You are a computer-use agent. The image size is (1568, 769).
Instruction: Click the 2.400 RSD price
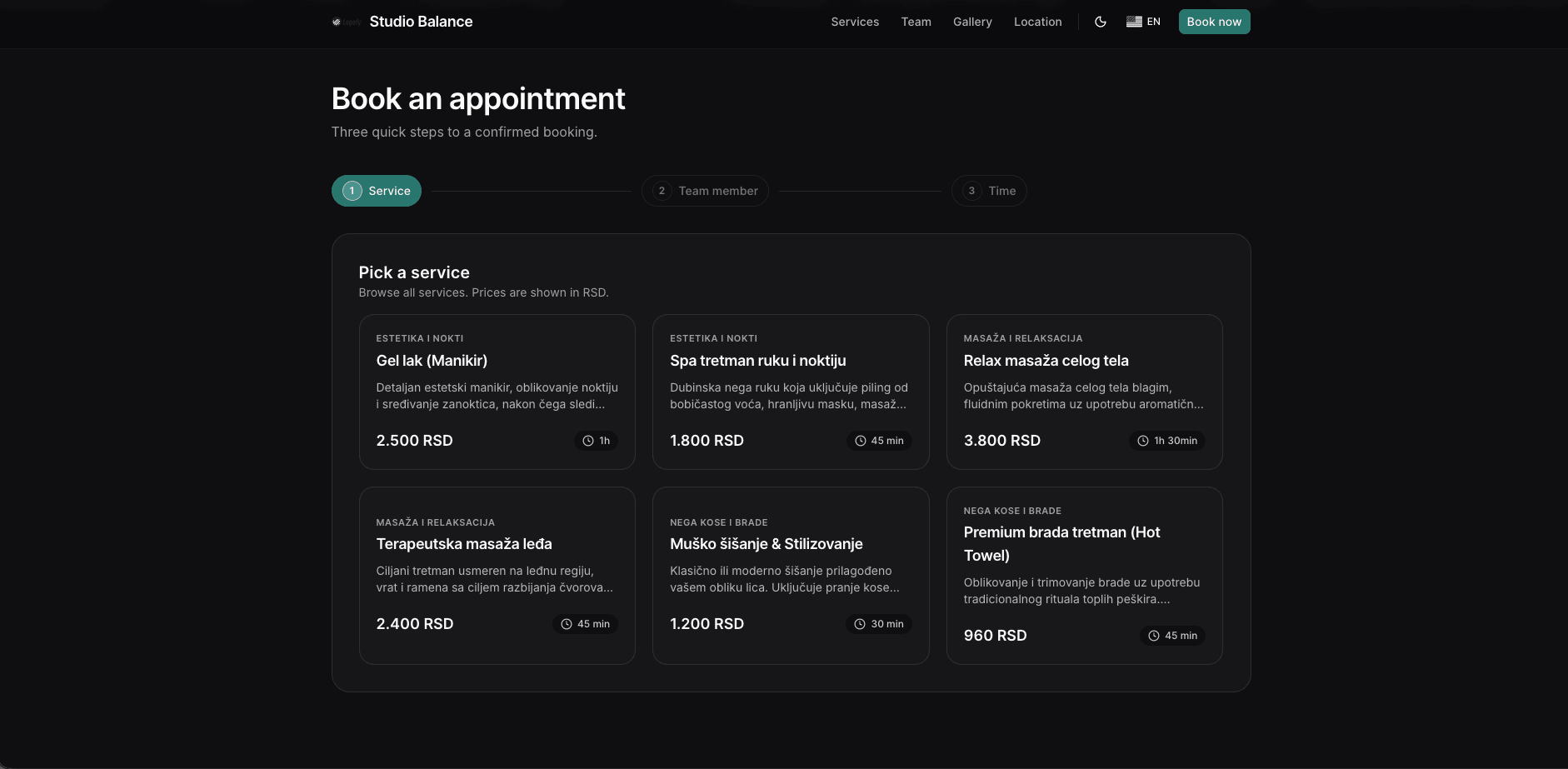click(x=415, y=624)
